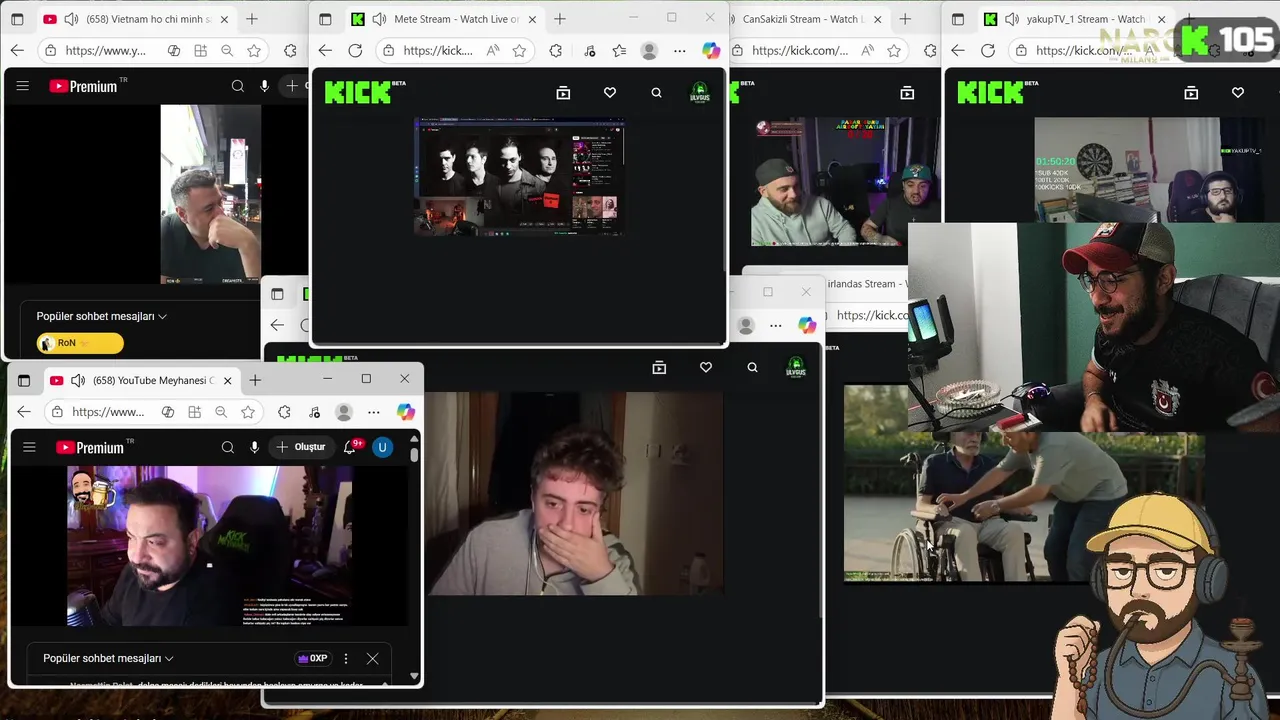The width and height of the screenshot is (1280, 720).
Task: Open Kick following heart in yakupTV_1 window
Action: [1238, 92]
